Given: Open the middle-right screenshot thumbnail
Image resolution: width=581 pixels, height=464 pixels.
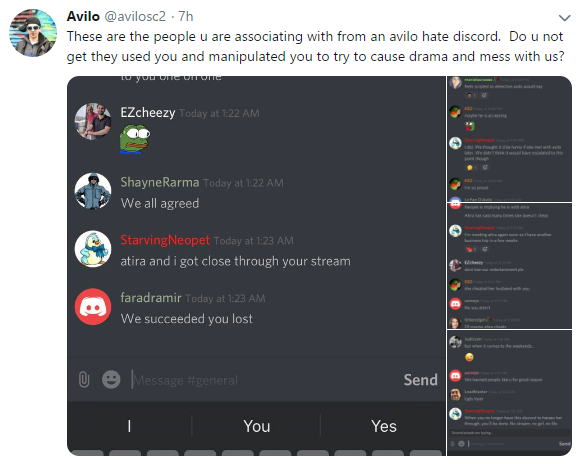Looking at the screenshot, I should tap(509, 266).
